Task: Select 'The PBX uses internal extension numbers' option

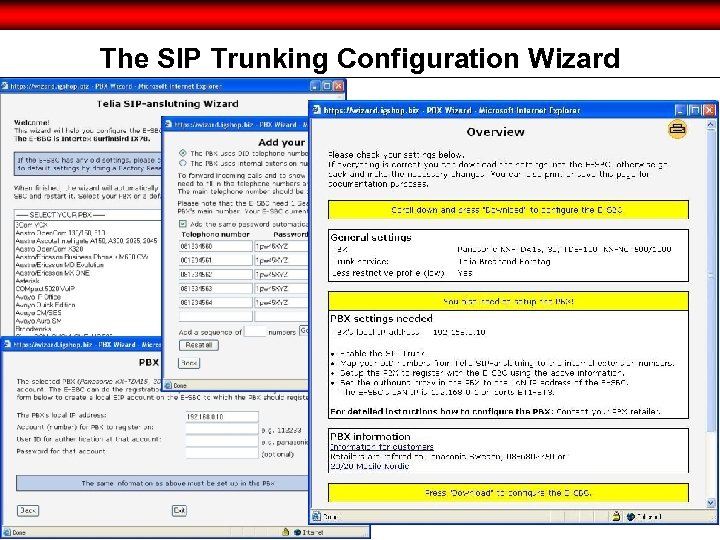Action: coord(183,163)
